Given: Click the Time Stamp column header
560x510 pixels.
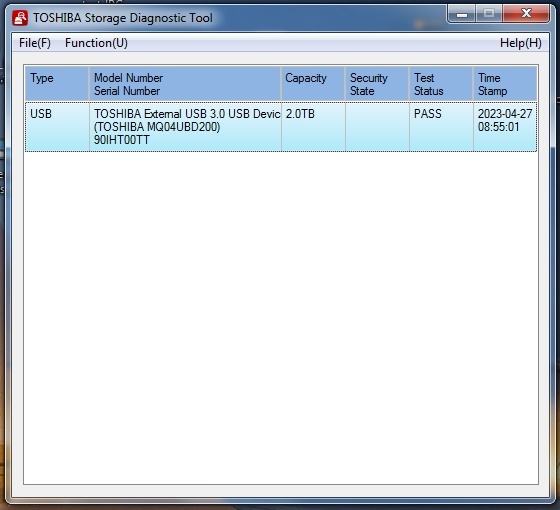Looking at the screenshot, I should (505, 83).
